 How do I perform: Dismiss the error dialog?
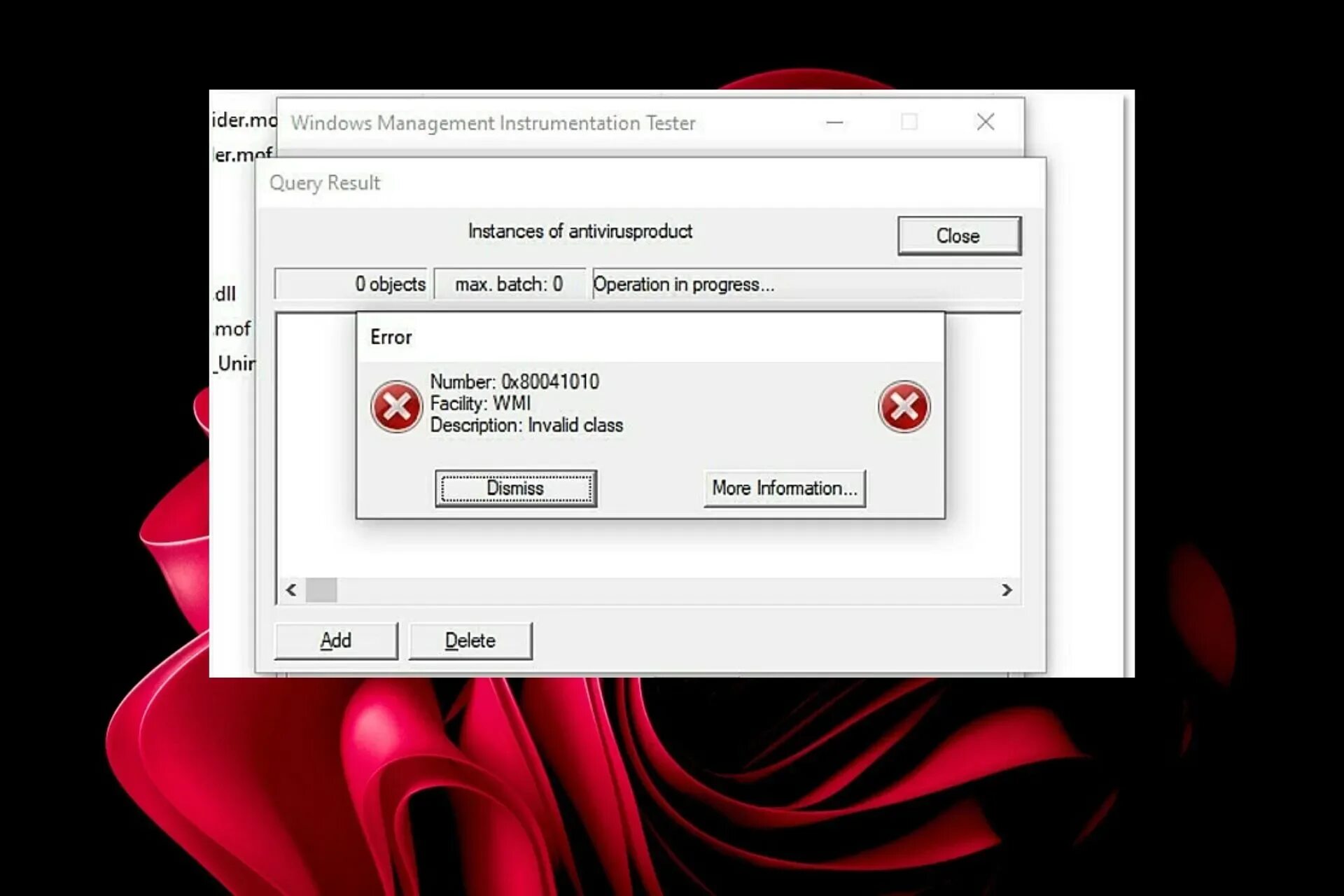[x=515, y=488]
